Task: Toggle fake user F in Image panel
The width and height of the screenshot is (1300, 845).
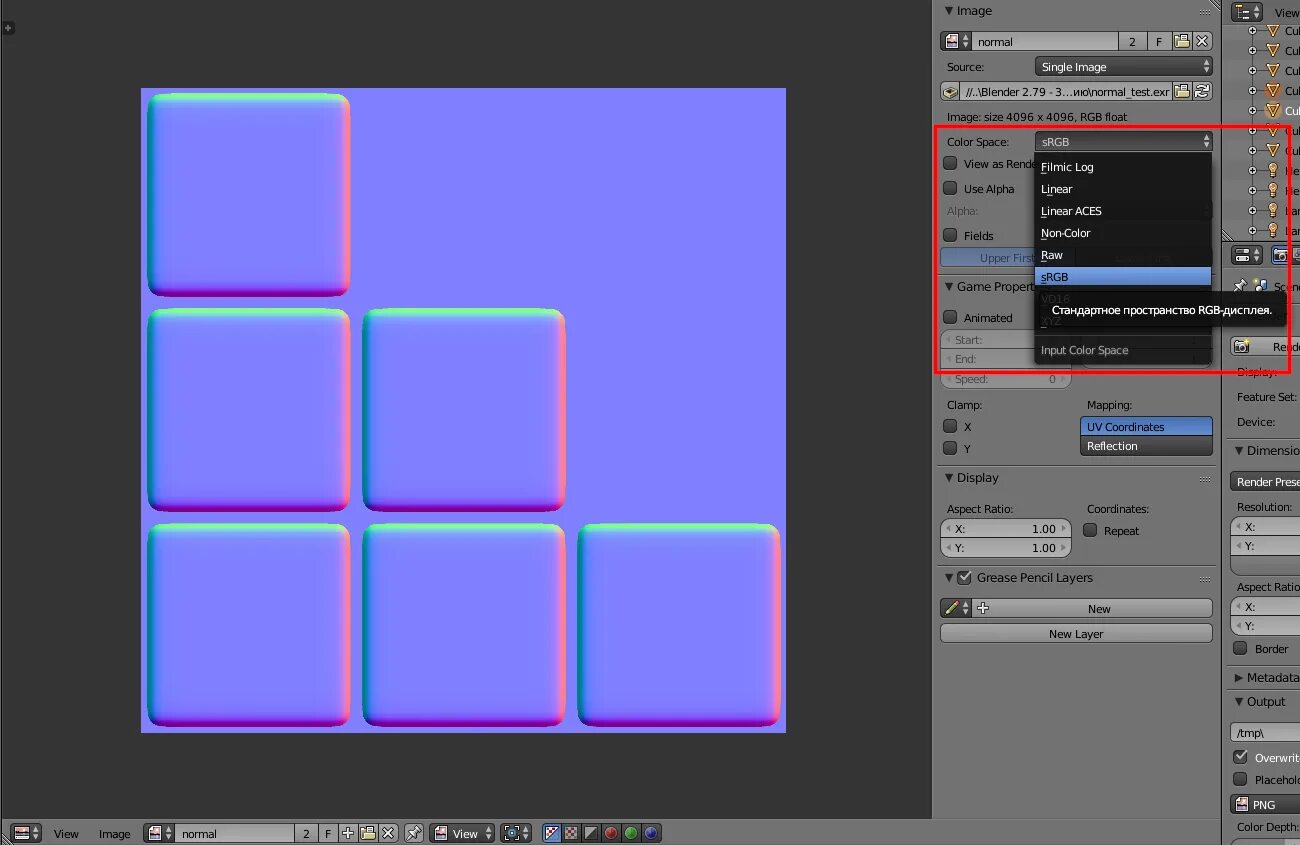Action: [x=1159, y=41]
